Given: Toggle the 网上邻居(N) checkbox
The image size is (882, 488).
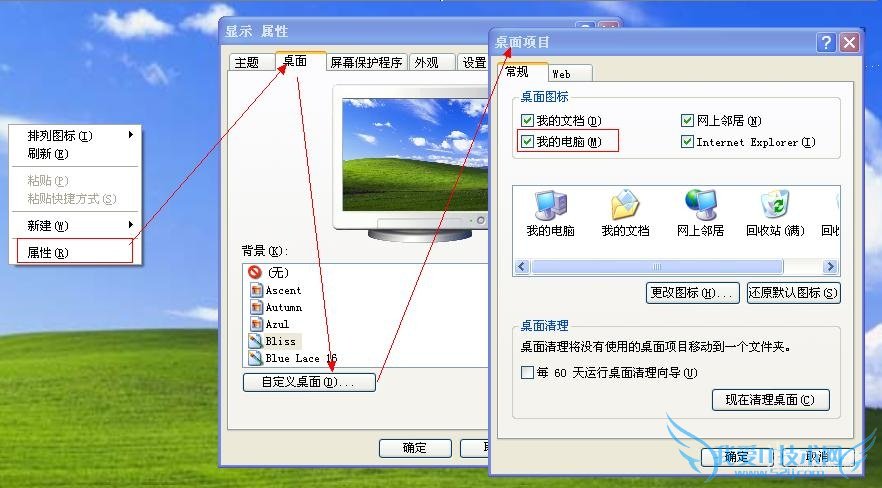Looking at the screenshot, I should tap(687, 120).
